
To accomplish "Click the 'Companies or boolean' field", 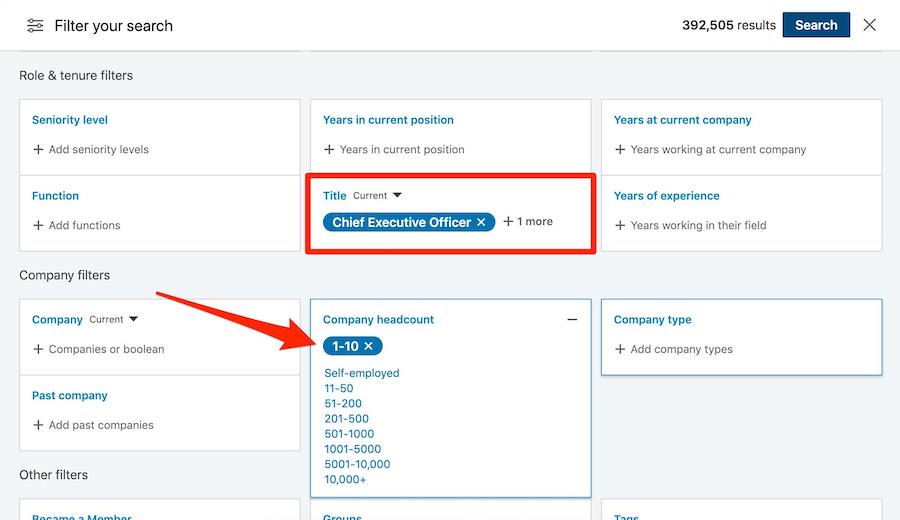I will click(x=106, y=349).
